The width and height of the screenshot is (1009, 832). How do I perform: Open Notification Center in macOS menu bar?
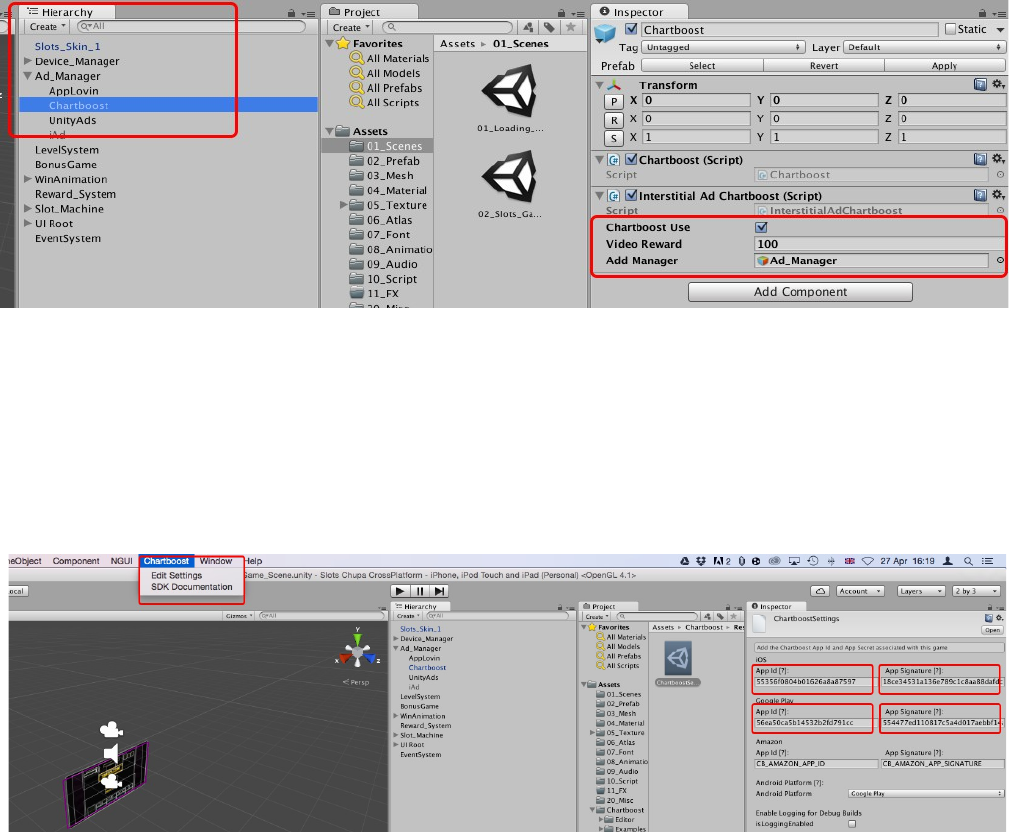[x=988, y=561]
